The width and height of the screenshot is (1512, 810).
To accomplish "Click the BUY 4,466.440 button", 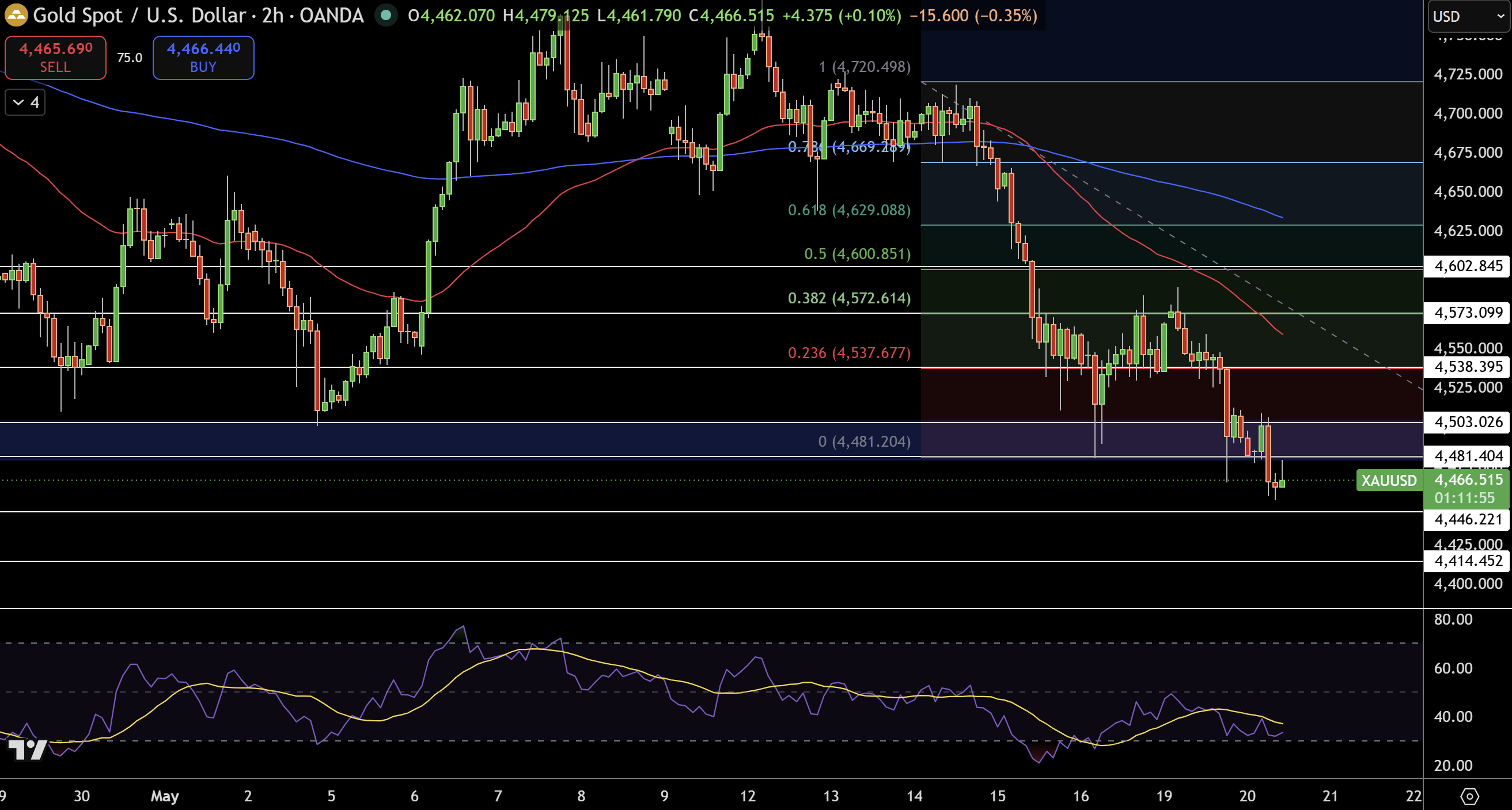I will tap(203, 58).
